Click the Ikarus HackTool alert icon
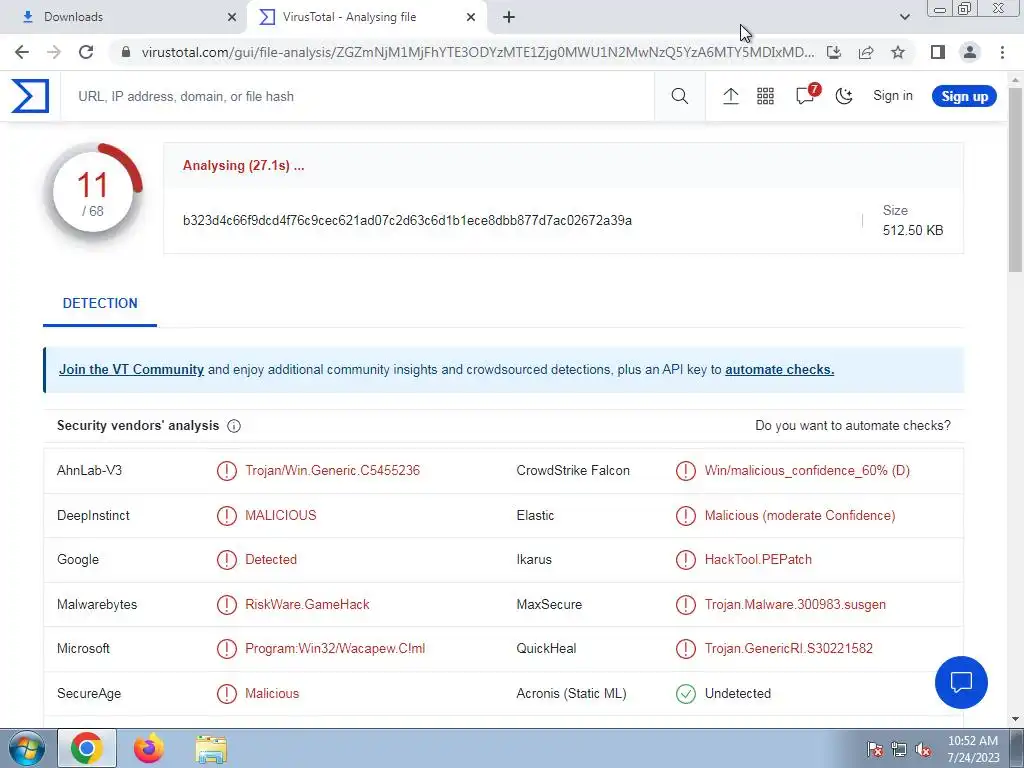Screen dimensions: 1024x768 (x=686, y=560)
